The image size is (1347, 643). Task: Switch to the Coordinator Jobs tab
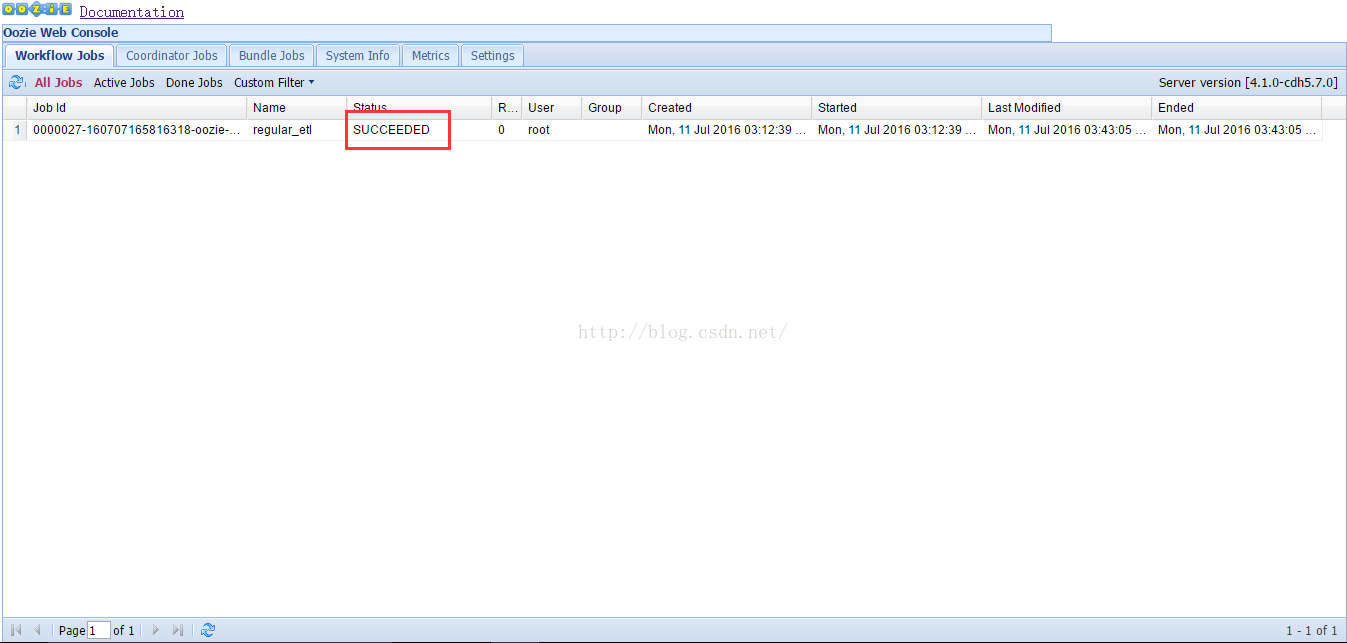(x=172, y=56)
